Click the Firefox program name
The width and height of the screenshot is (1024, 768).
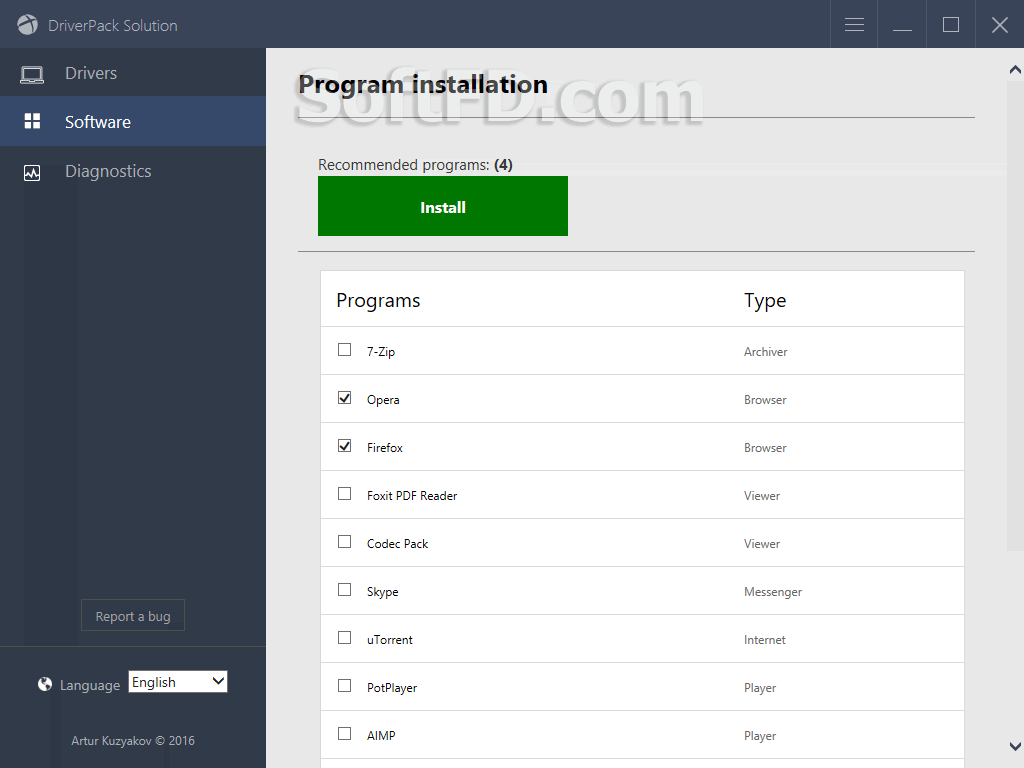tap(385, 448)
